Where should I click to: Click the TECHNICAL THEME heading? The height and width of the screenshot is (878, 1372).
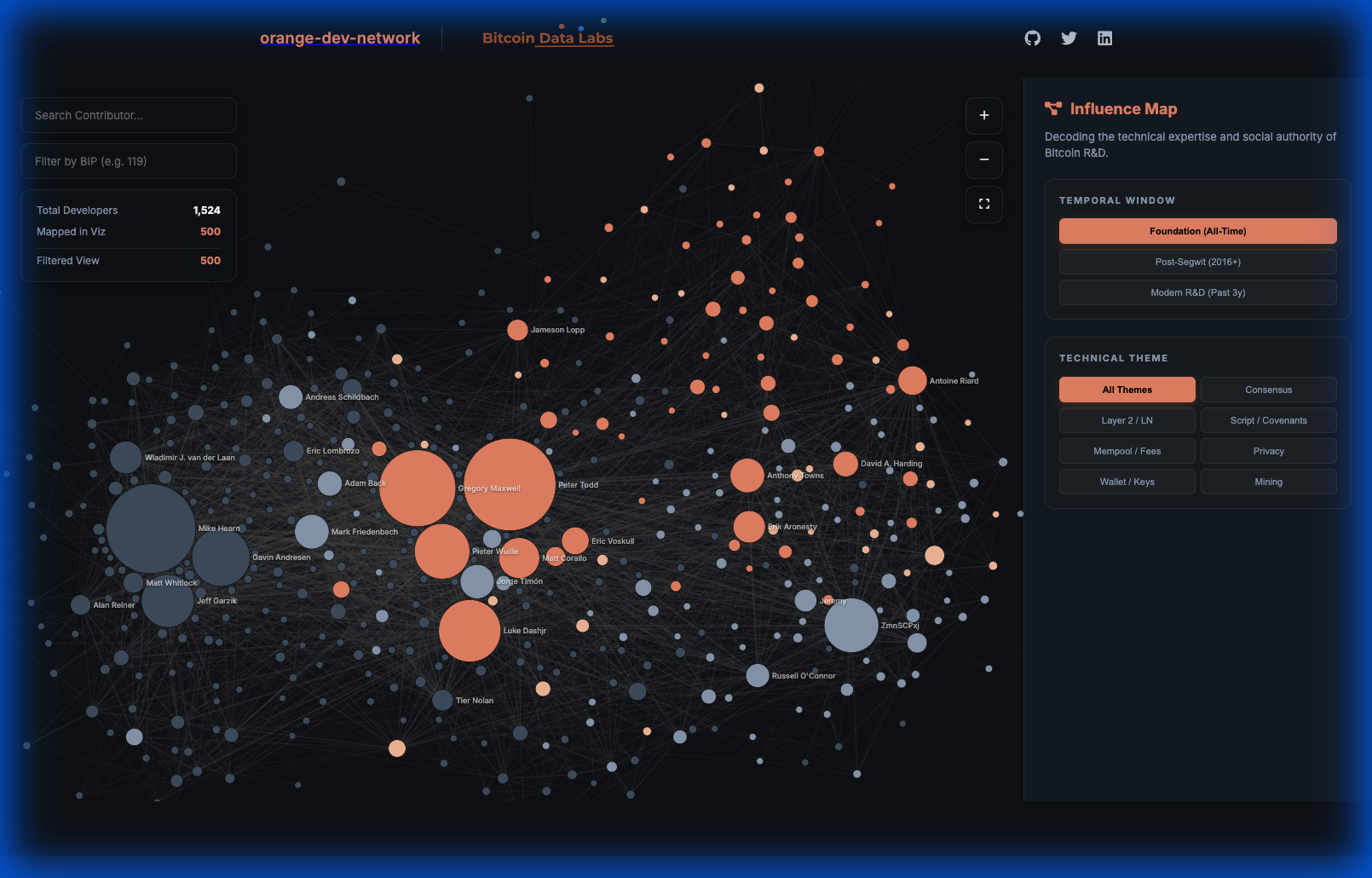pos(1114,358)
